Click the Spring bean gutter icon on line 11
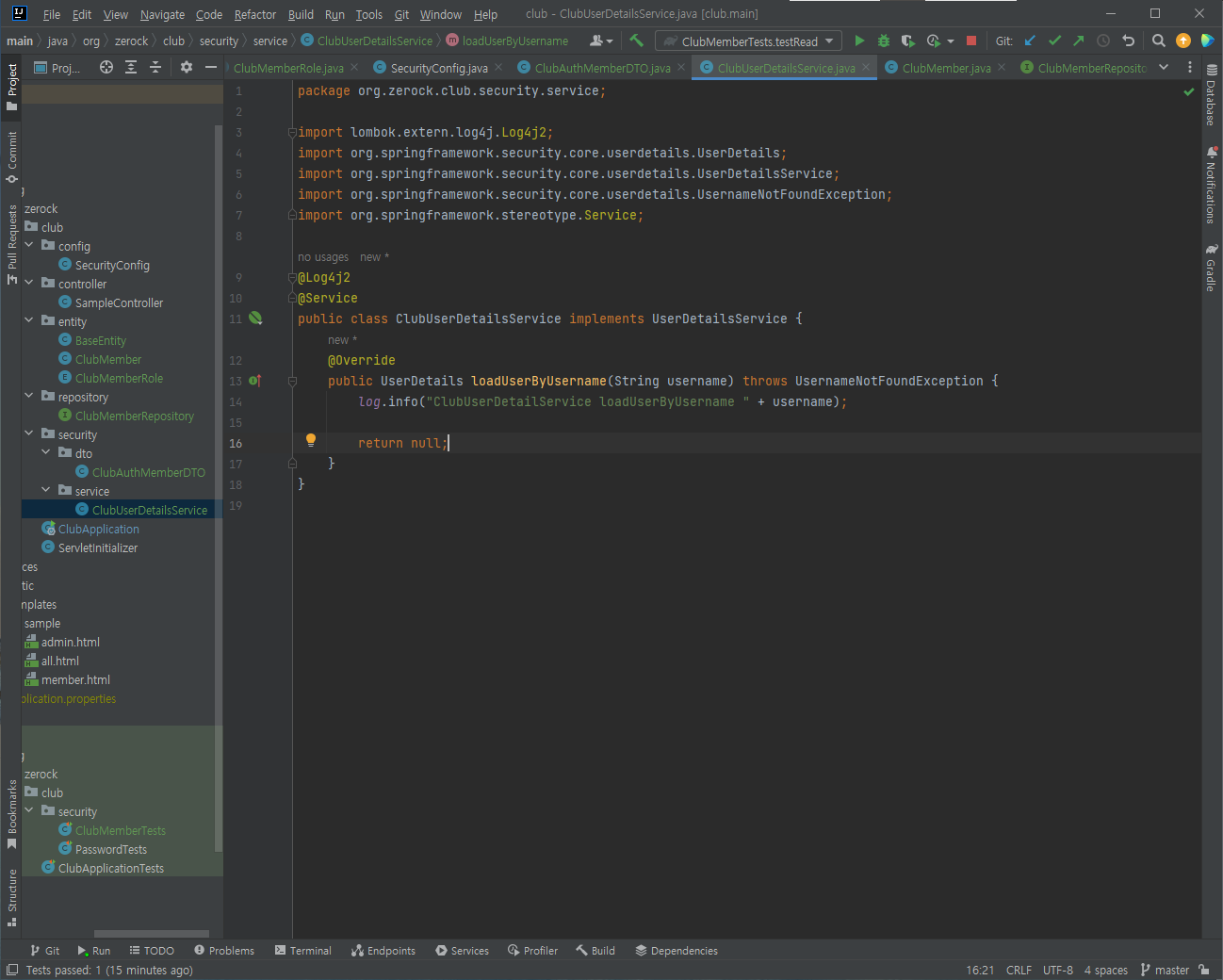Image resolution: width=1223 pixels, height=980 pixels. point(255,318)
